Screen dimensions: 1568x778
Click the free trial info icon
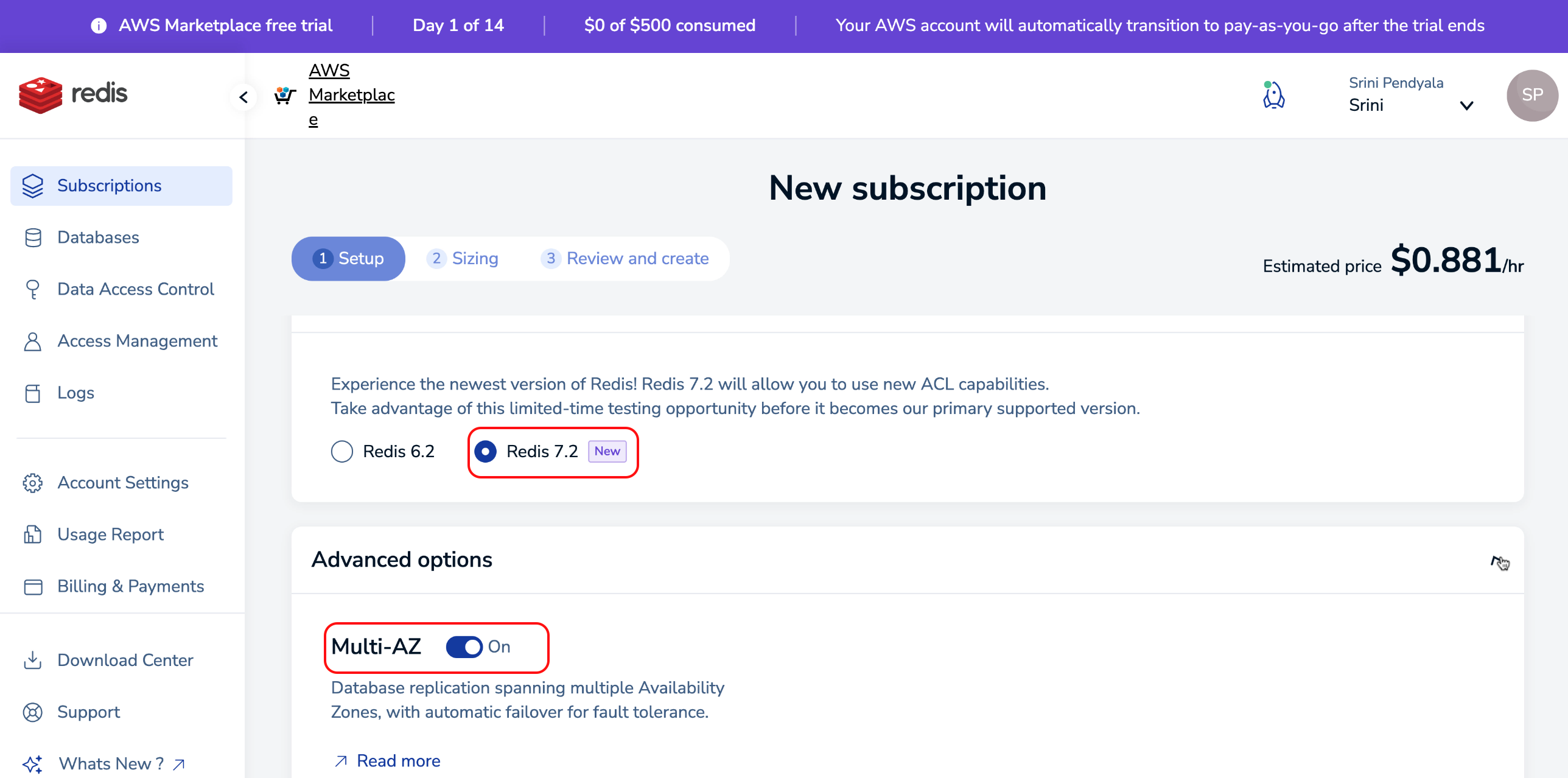(x=99, y=26)
